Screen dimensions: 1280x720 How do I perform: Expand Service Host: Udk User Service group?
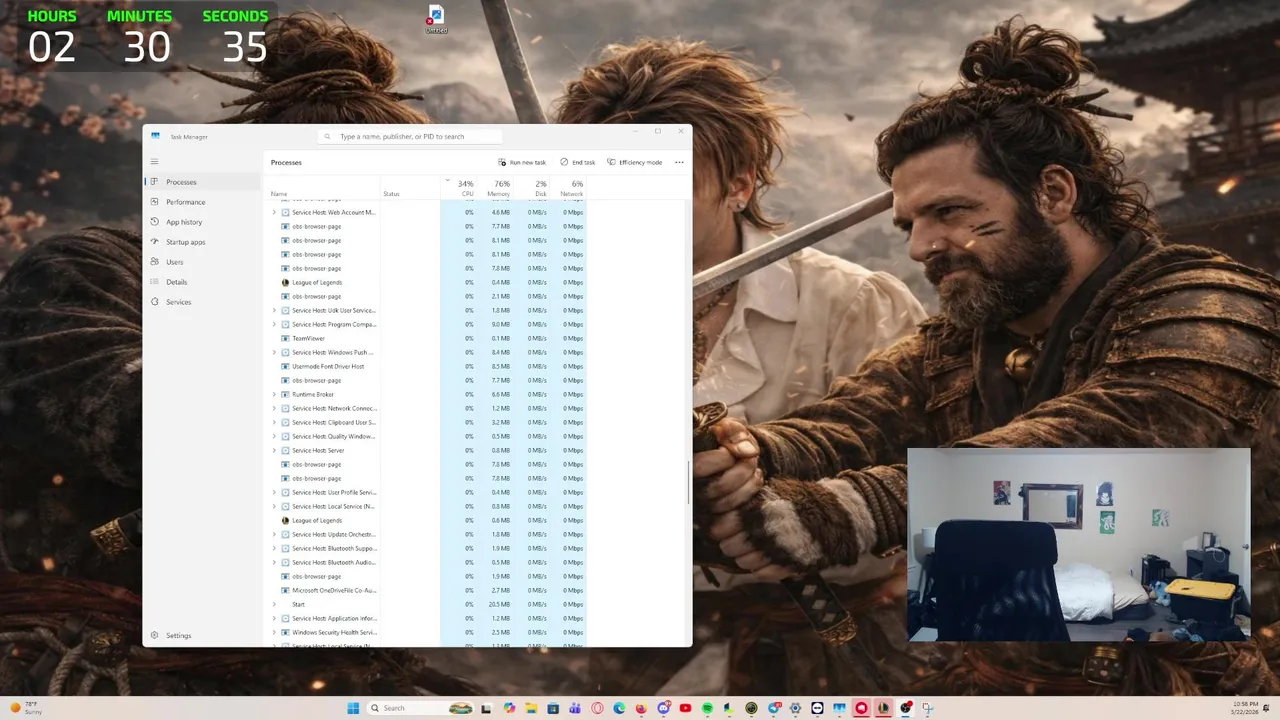(x=274, y=310)
